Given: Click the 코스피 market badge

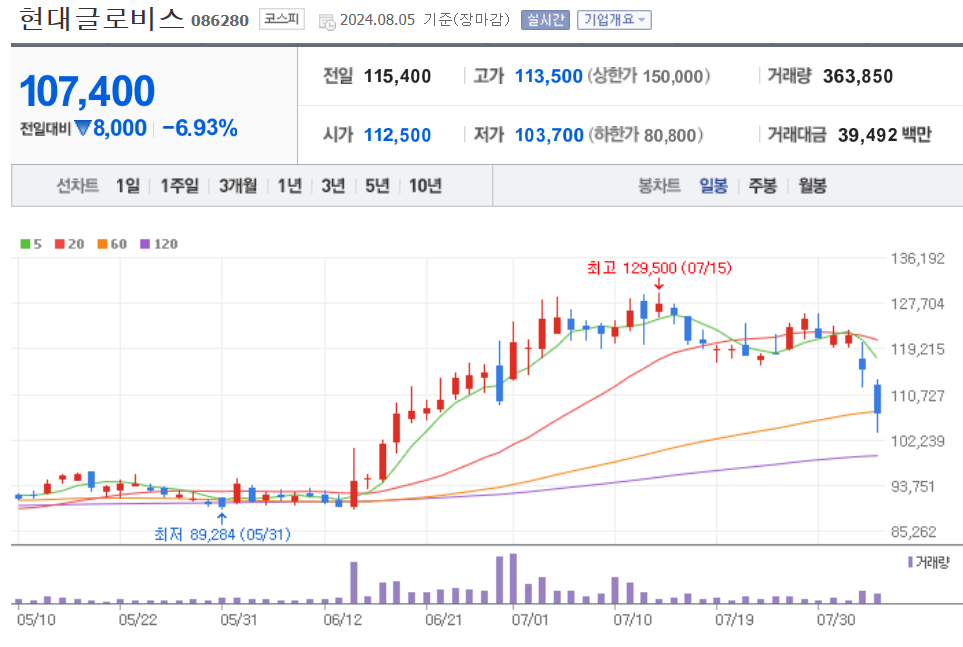Looking at the screenshot, I should 281,19.
